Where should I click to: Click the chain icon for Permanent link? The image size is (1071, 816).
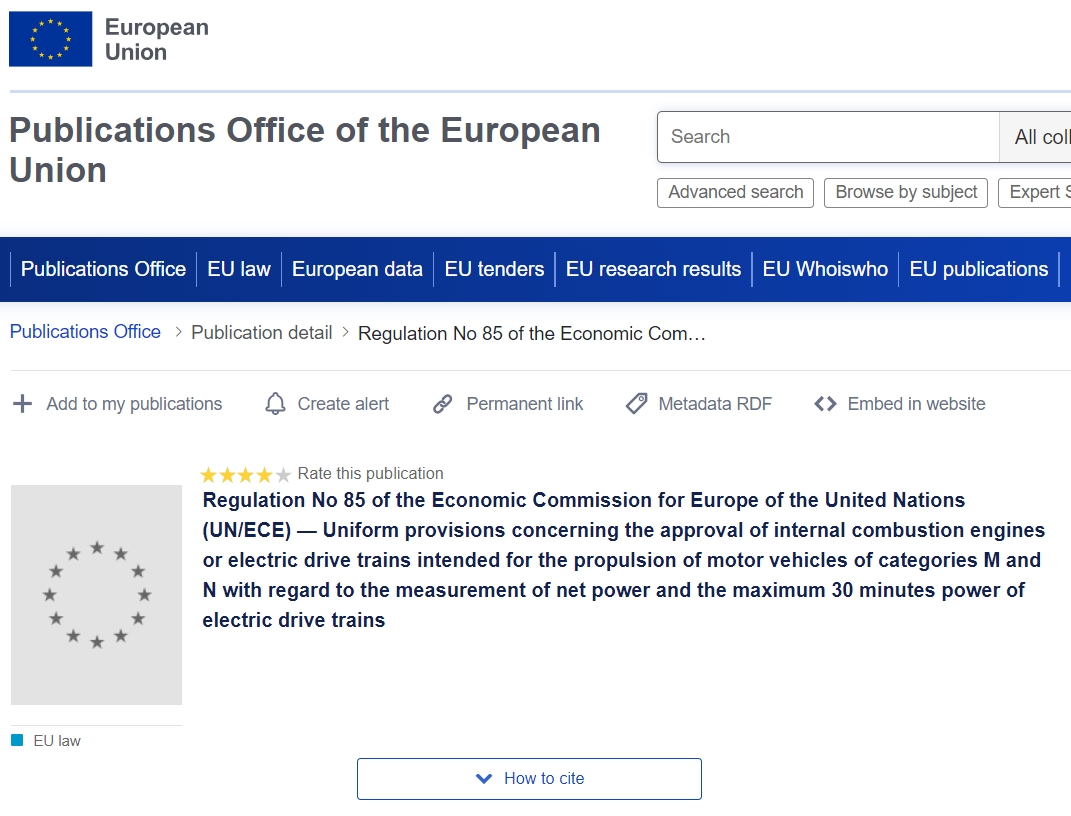[443, 404]
